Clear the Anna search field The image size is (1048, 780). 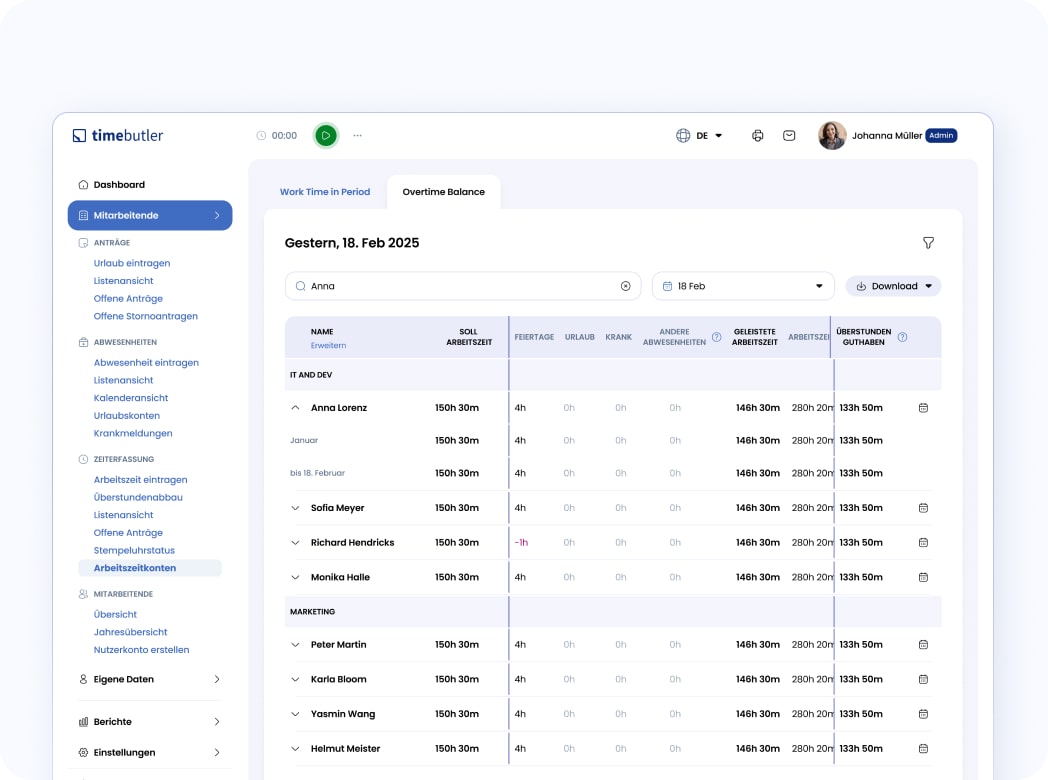[626, 286]
